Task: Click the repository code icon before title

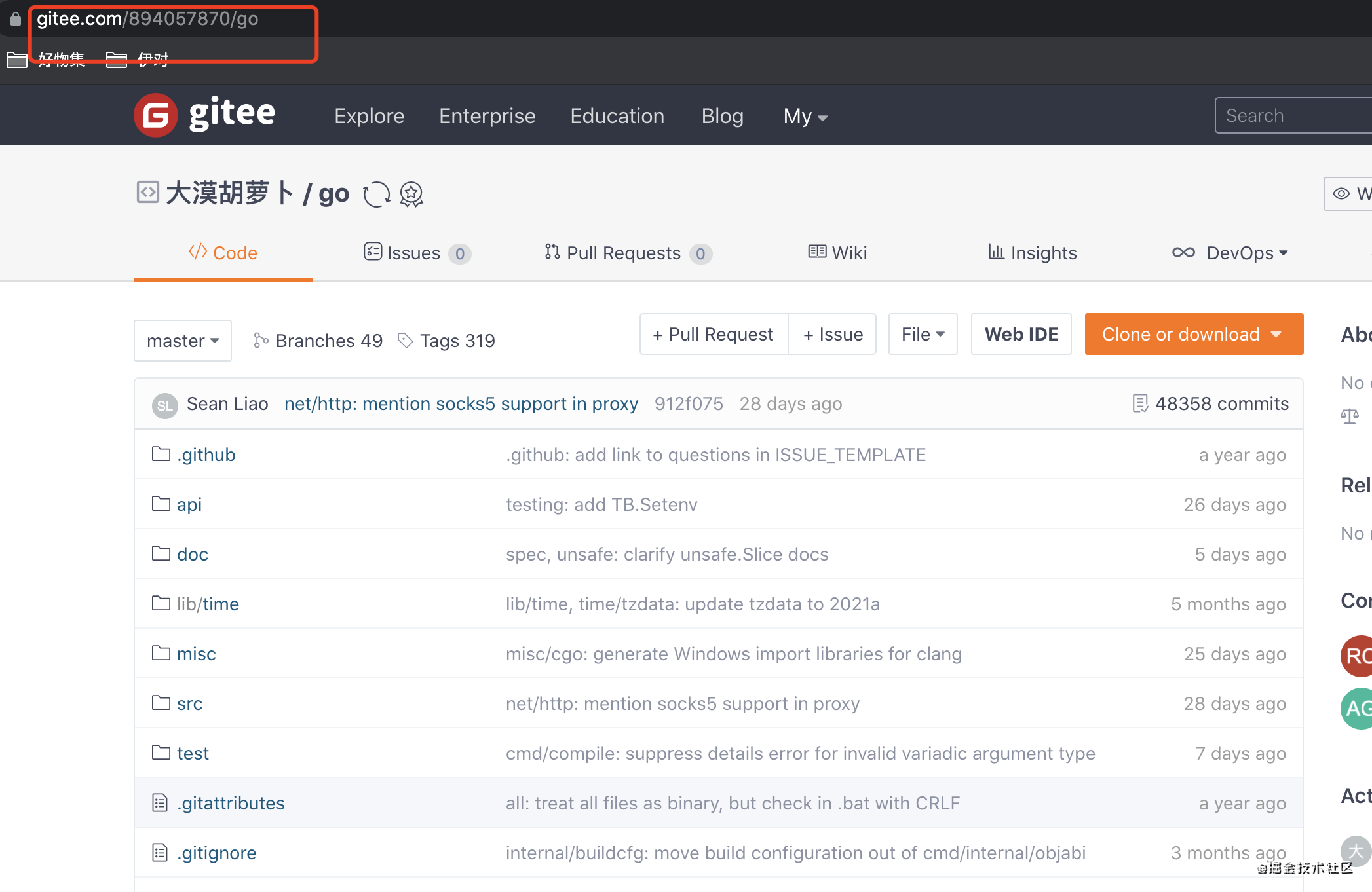Action: coord(147,193)
